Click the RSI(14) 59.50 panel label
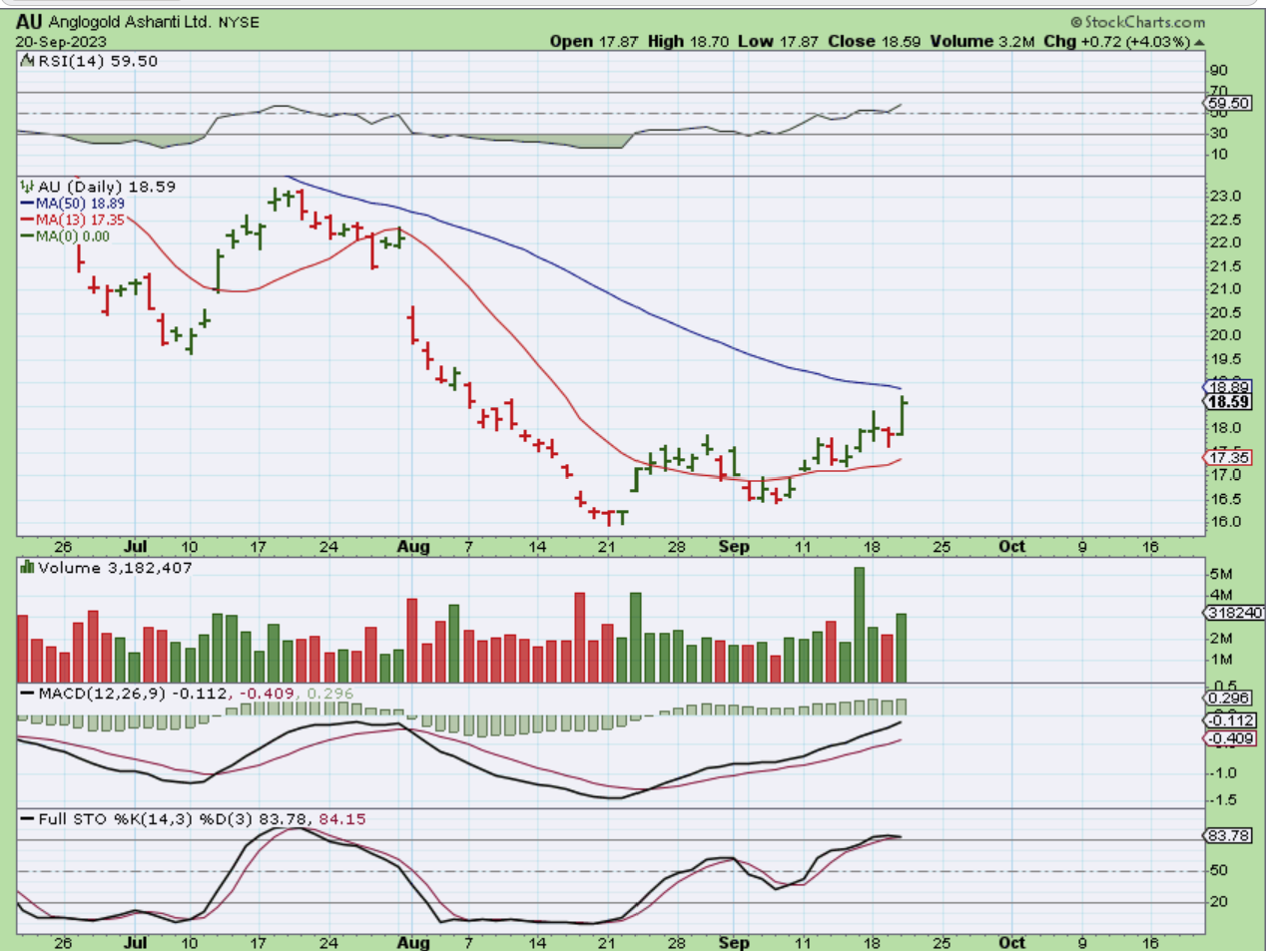Viewport: 1270px width, 952px height. (x=98, y=62)
